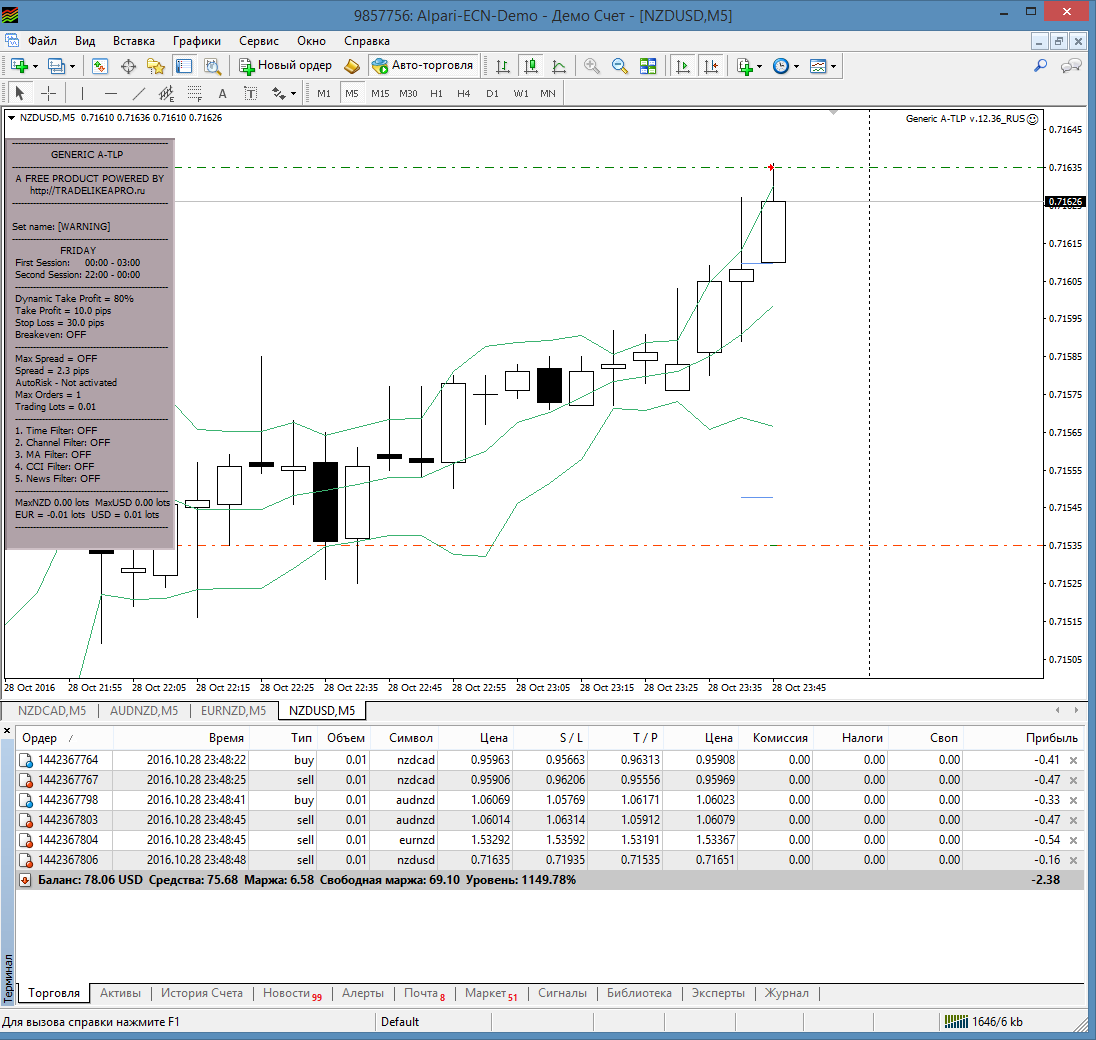The image size is (1096, 1040).
Task: Open the Fibonacci retracement tool
Action: coord(195,93)
